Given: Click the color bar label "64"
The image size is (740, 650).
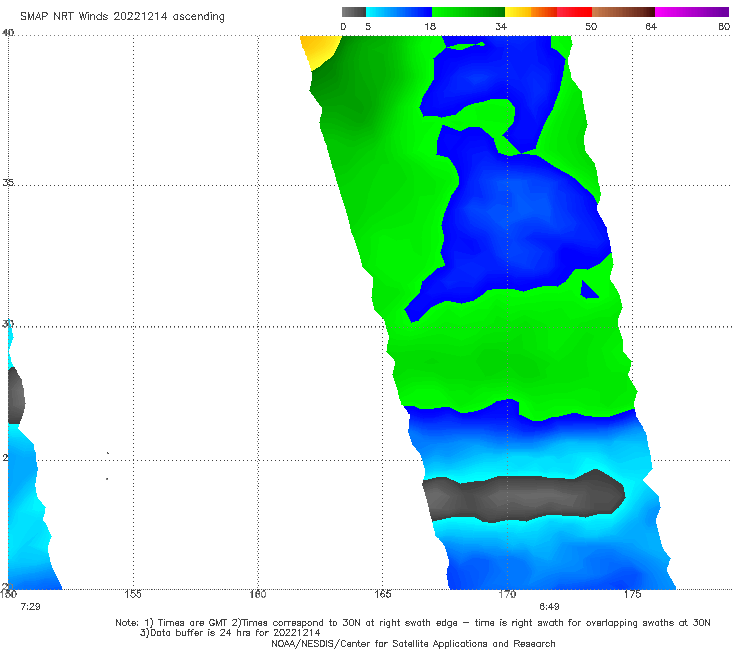Looking at the screenshot, I should tap(651, 26).
